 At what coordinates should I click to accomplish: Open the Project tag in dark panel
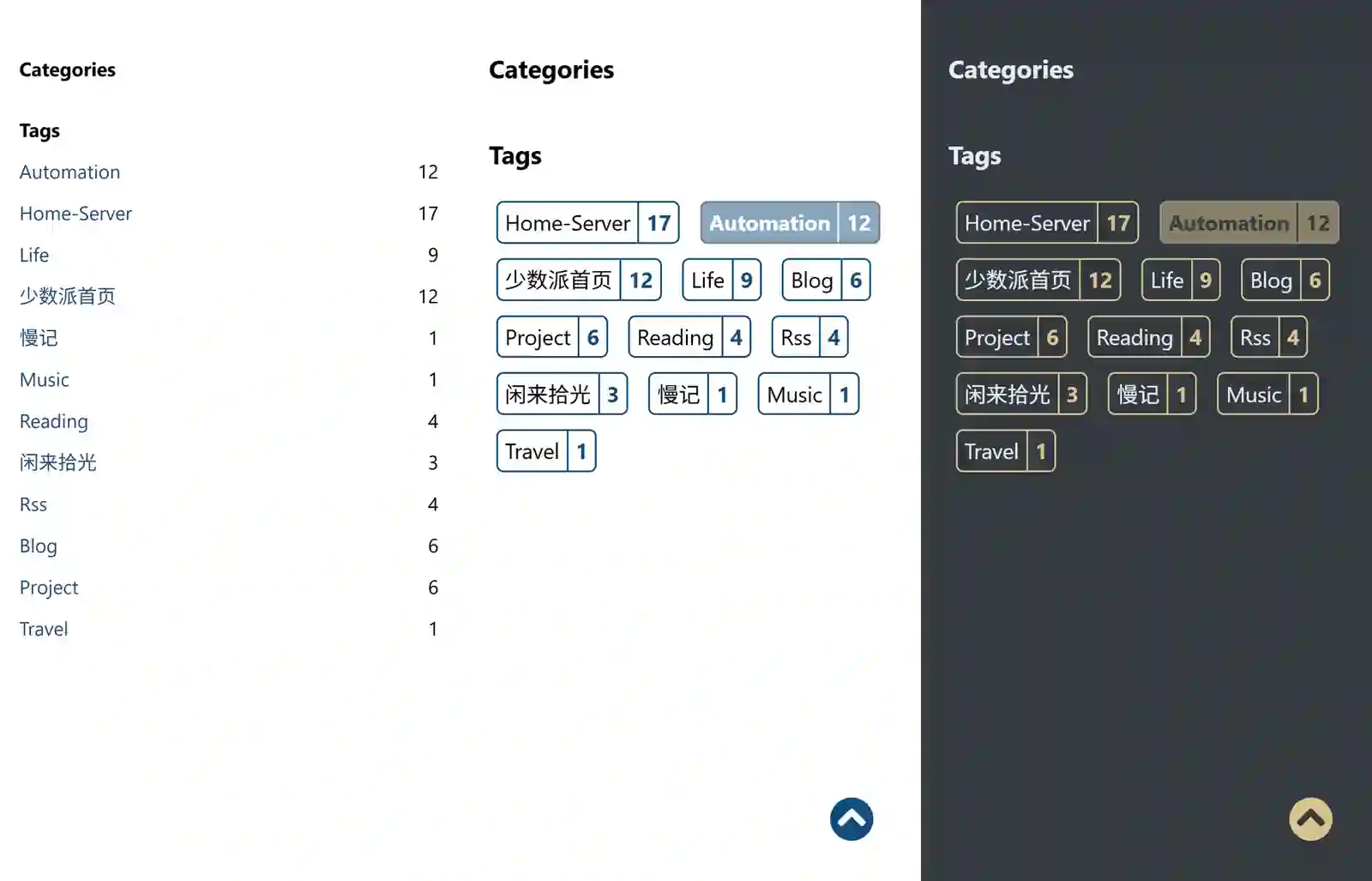(x=1011, y=338)
